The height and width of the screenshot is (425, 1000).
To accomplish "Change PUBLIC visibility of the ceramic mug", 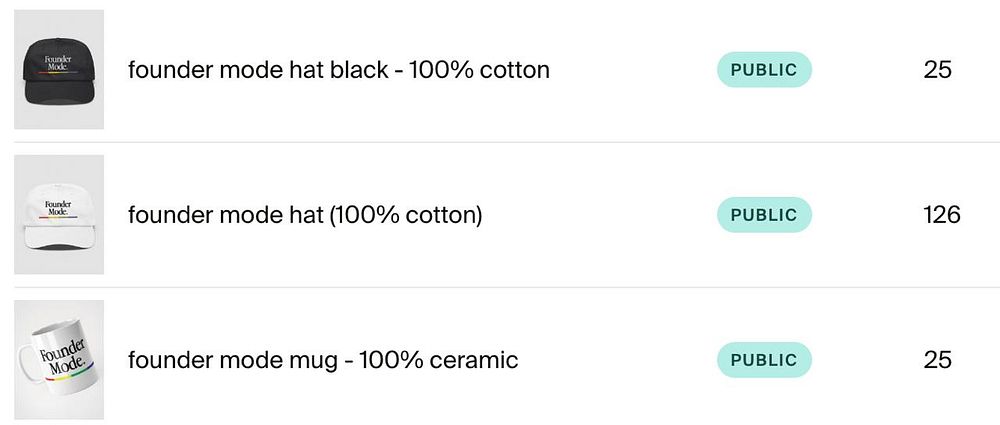I will pyautogui.click(x=764, y=360).
